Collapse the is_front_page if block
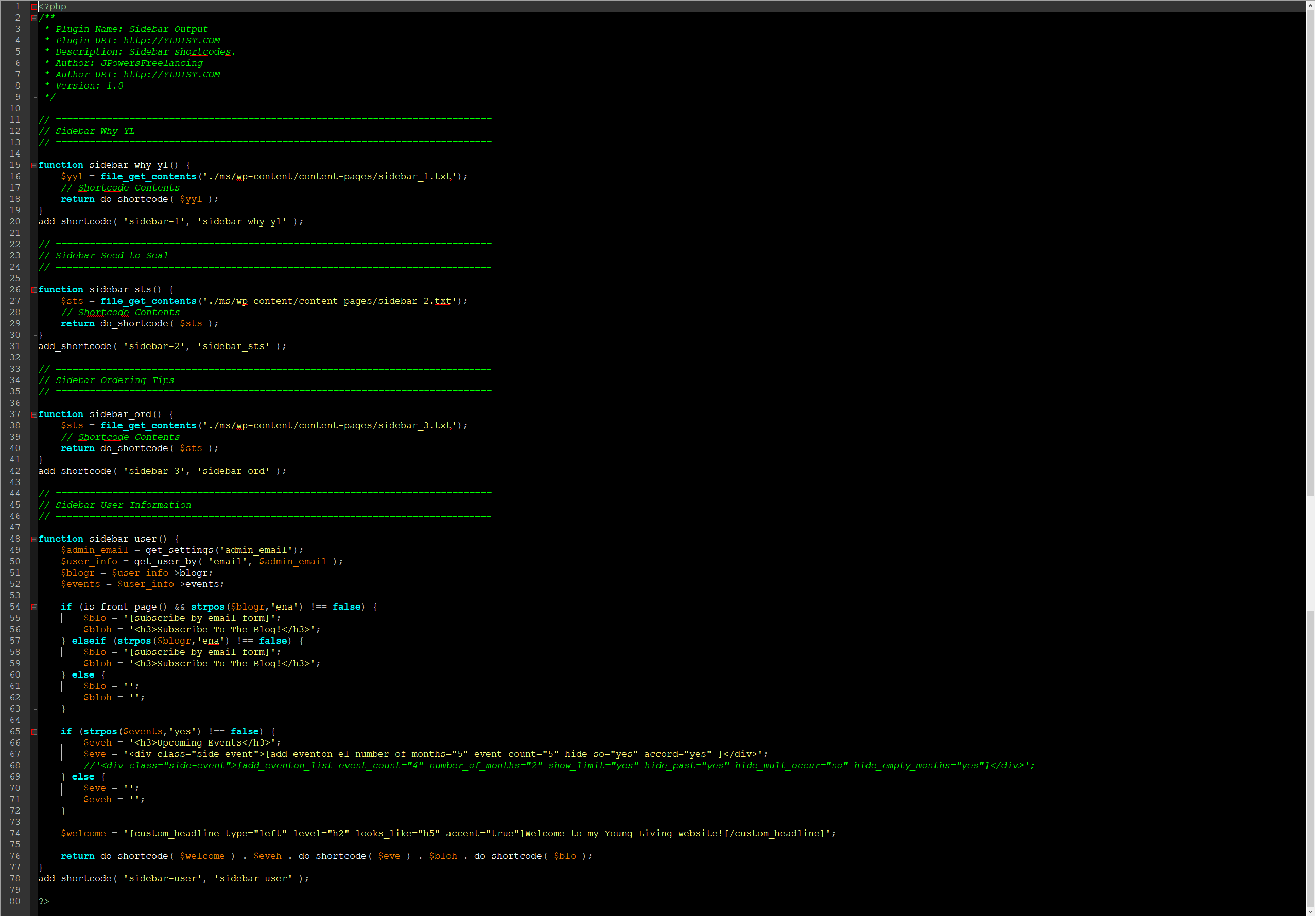 coord(34,608)
